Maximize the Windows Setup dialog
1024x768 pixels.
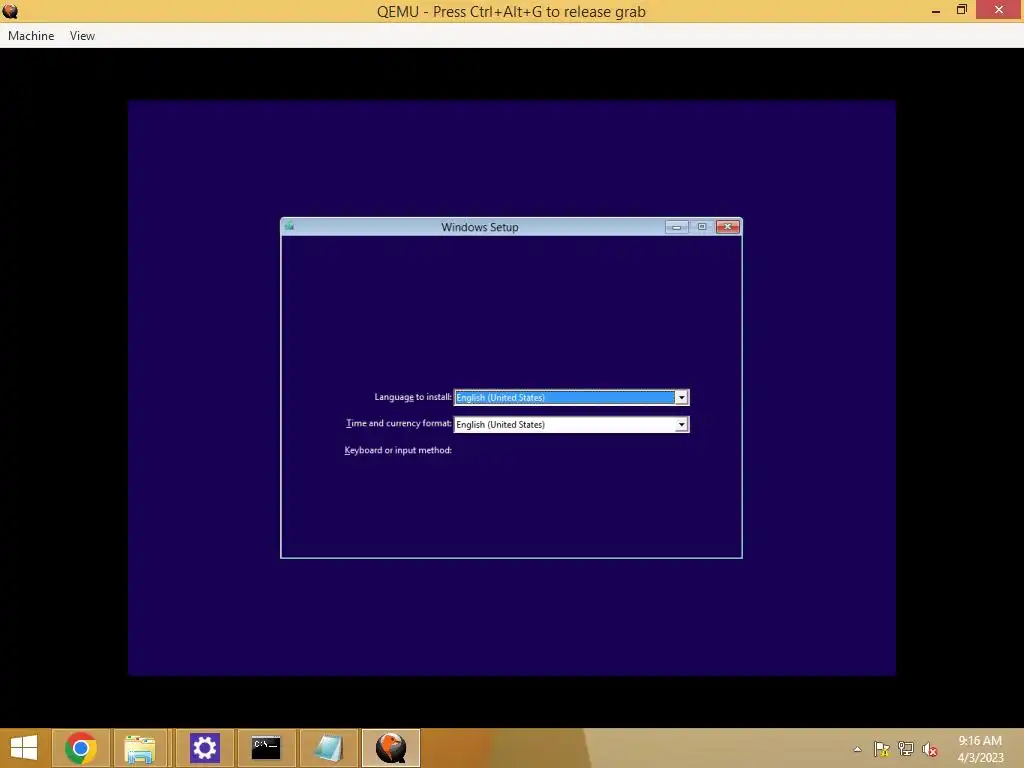click(702, 227)
